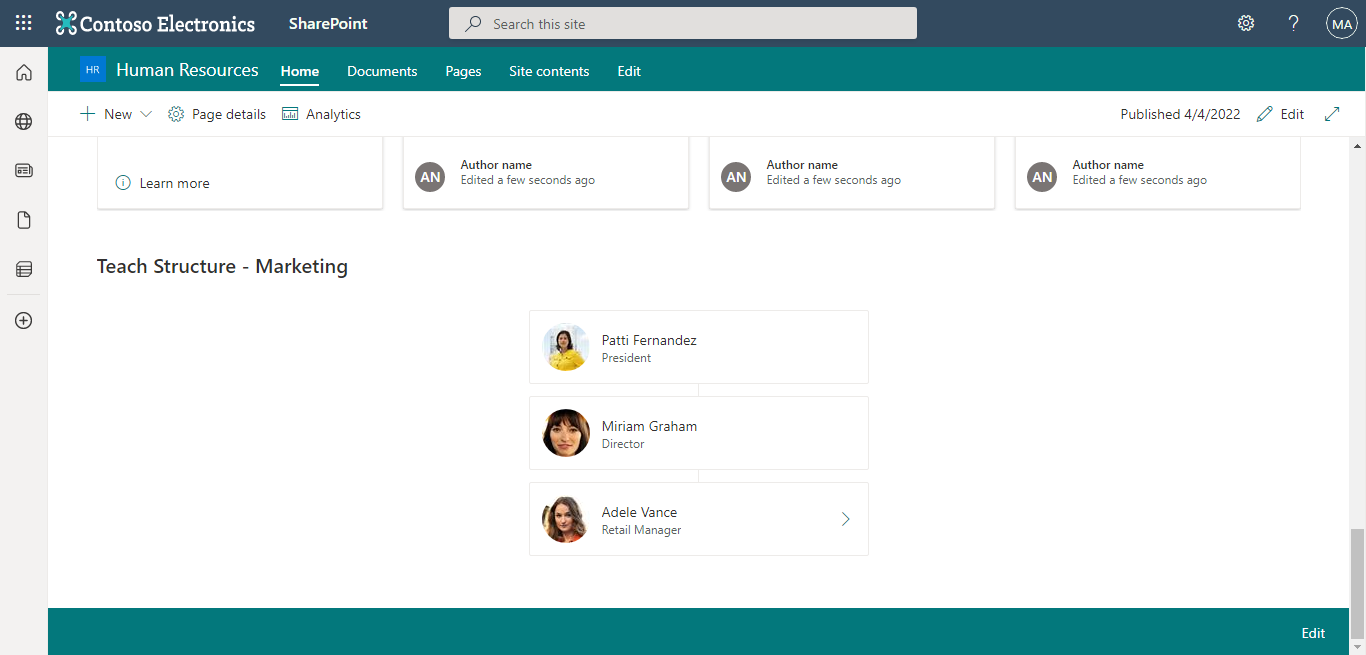
Task: Select the globe icon in the sidebar
Action: pos(23,121)
